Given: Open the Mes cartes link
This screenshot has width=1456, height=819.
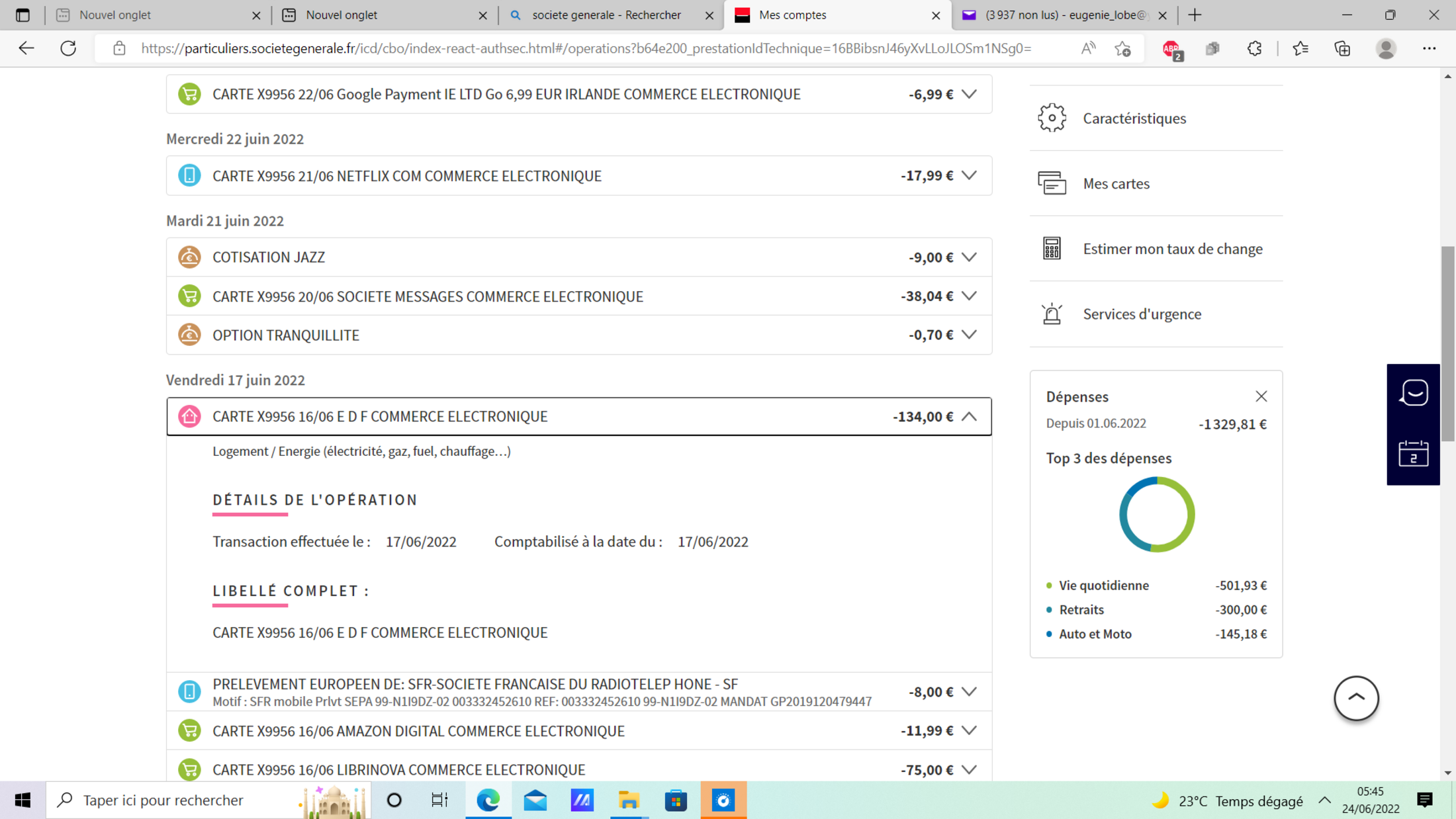Looking at the screenshot, I should pyautogui.click(x=1116, y=183).
